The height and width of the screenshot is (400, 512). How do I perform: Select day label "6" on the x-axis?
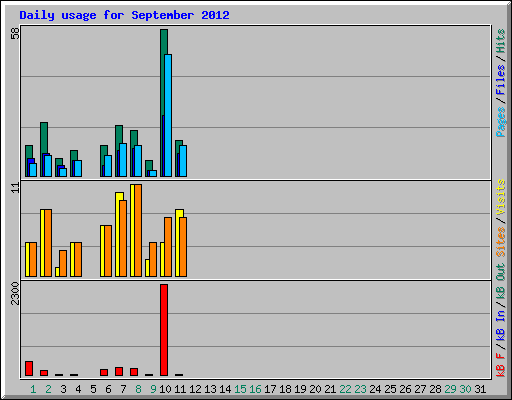[x=108, y=389]
